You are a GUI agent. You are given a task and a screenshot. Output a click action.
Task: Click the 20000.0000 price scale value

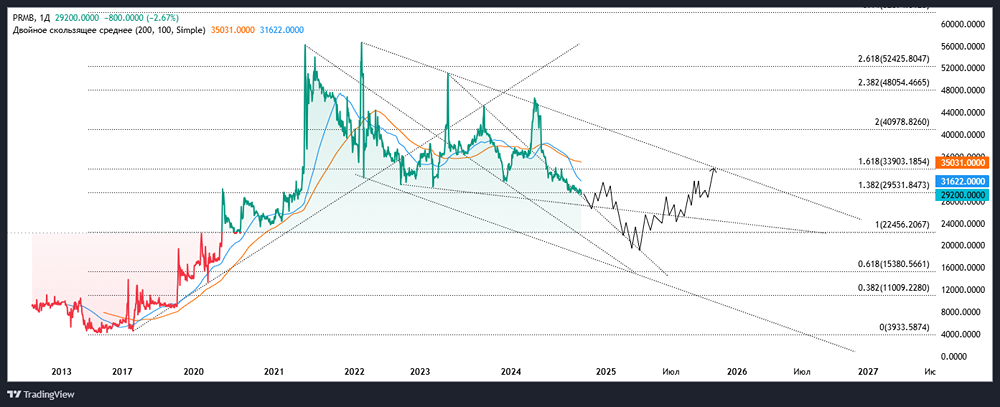point(963,246)
